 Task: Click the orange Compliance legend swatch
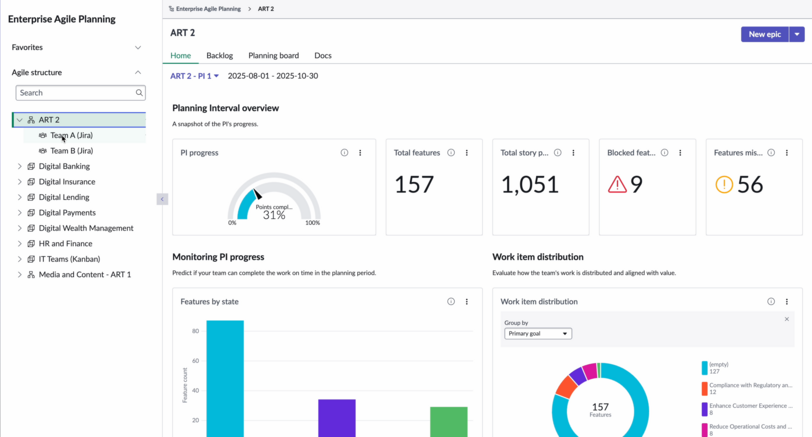(704, 388)
